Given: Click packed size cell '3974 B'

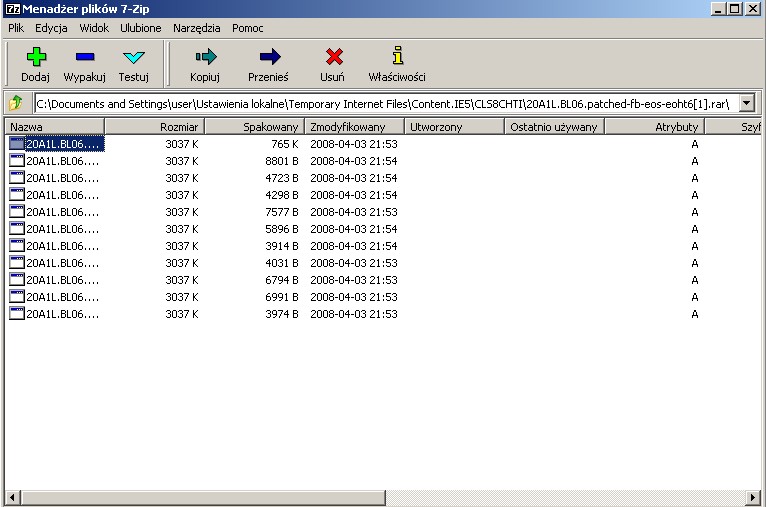Looking at the screenshot, I should (x=282, y=314).
